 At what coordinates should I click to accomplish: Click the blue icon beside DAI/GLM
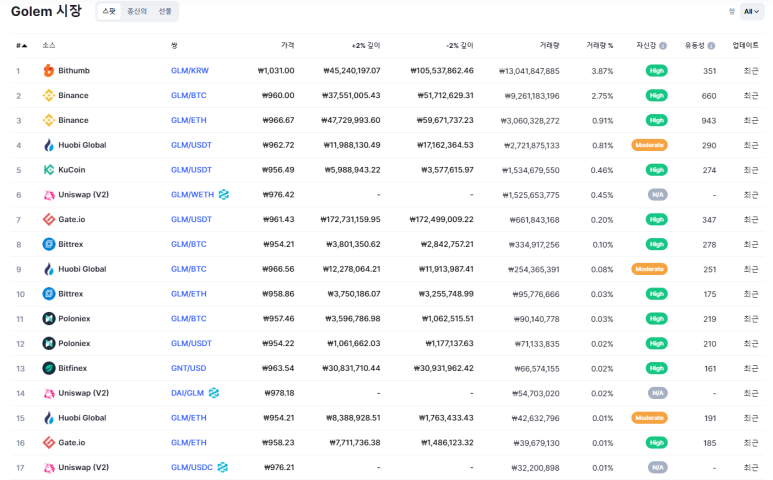coord(213,393)
